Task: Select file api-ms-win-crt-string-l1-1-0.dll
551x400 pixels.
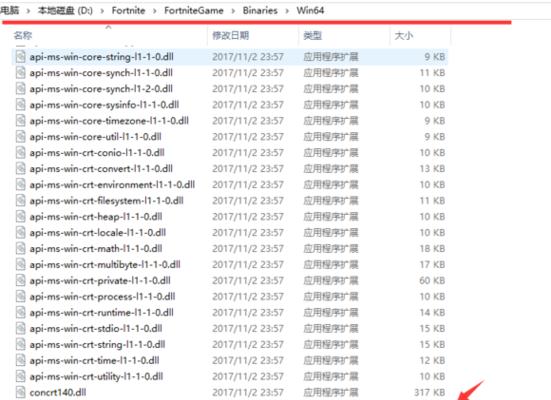Action: pyautogui.click(x=97, y=344)
